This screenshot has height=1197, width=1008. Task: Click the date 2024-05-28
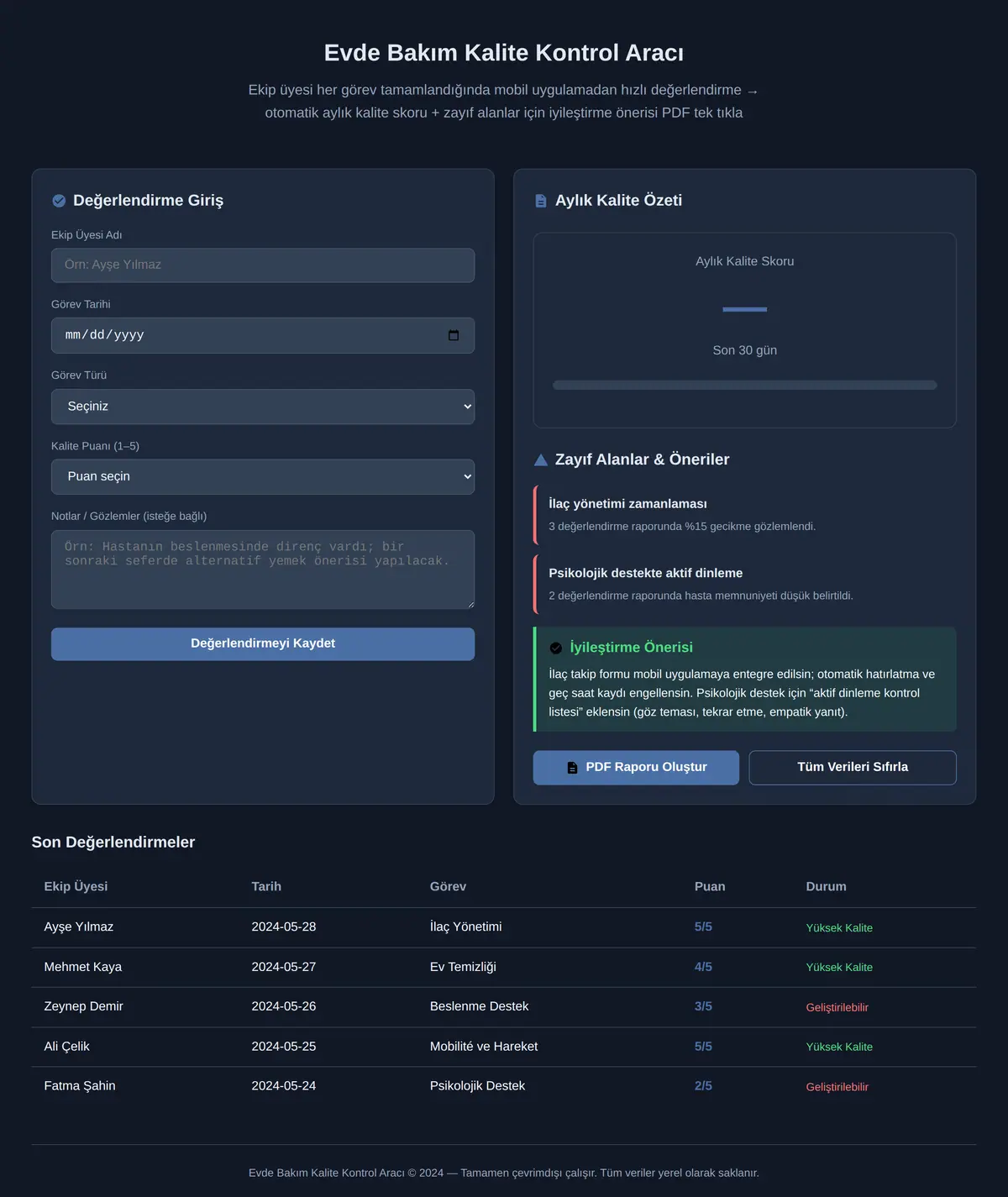click(x=284, y=927)
